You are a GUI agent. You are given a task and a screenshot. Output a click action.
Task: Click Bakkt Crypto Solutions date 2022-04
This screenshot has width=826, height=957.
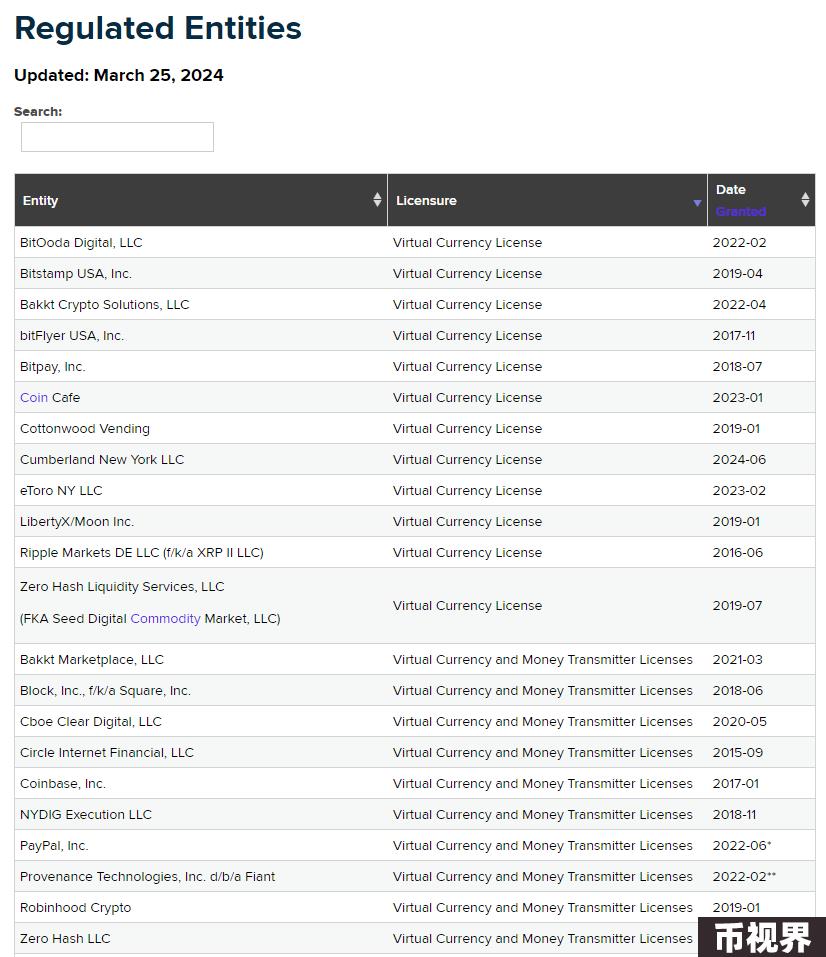tap(739, 305)
